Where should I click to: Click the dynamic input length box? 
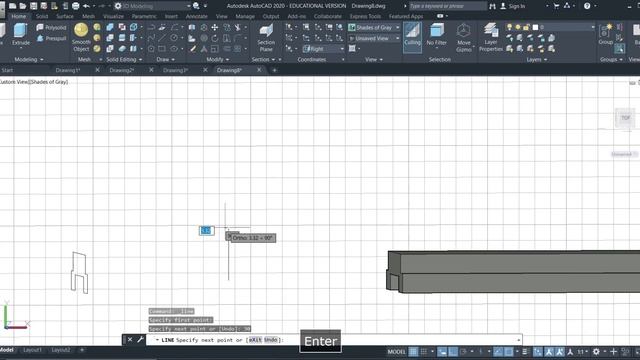pos(207,231)
